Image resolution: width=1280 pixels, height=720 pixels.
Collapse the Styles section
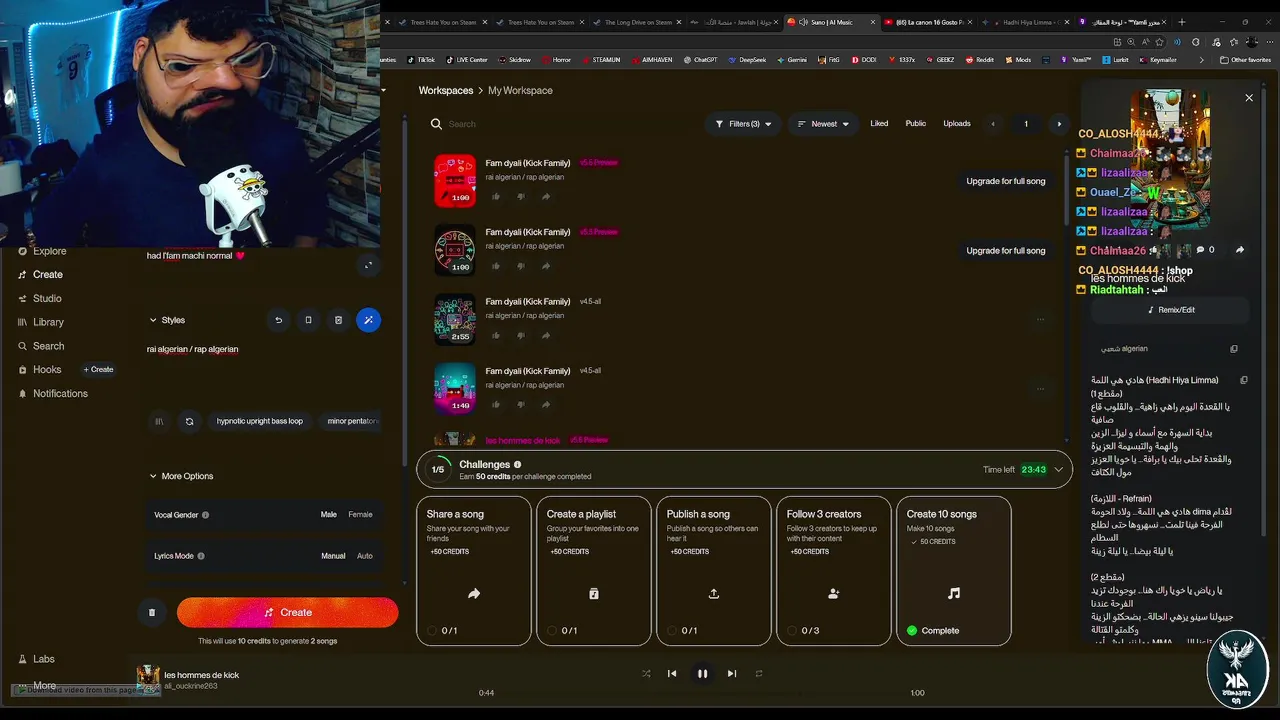pos(167,320)
